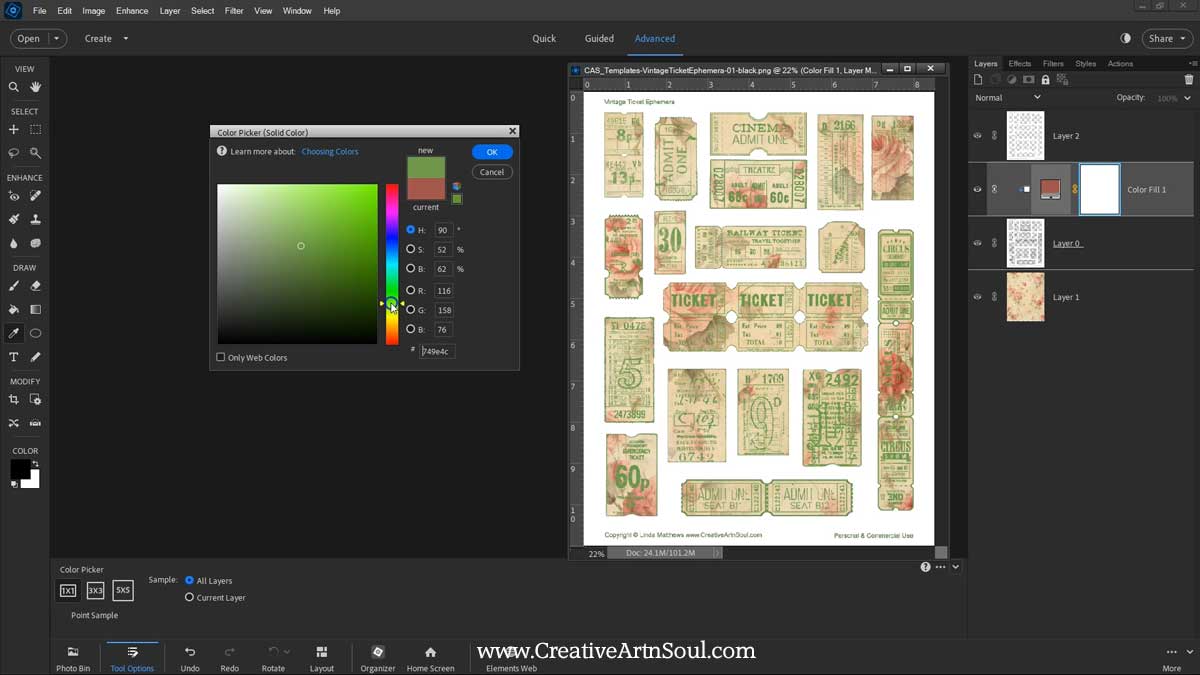The image size is (1200, 675).
Task: Cancel the Color Picker dialog
Action: 492,172
